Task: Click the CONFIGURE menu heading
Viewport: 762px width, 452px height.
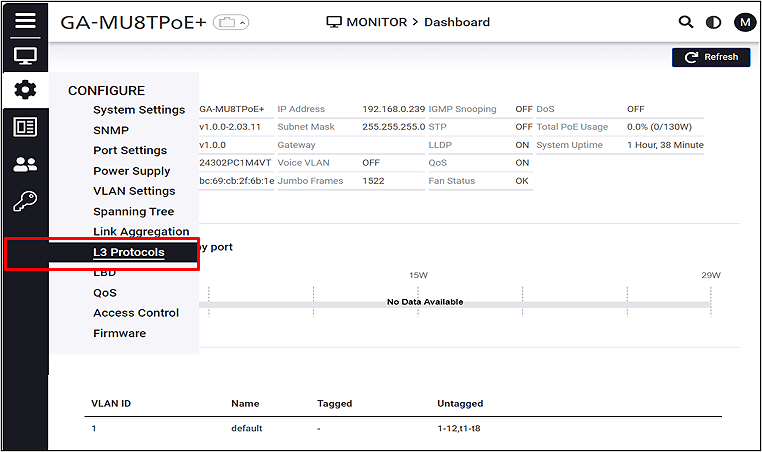Action: click(106, 91)
